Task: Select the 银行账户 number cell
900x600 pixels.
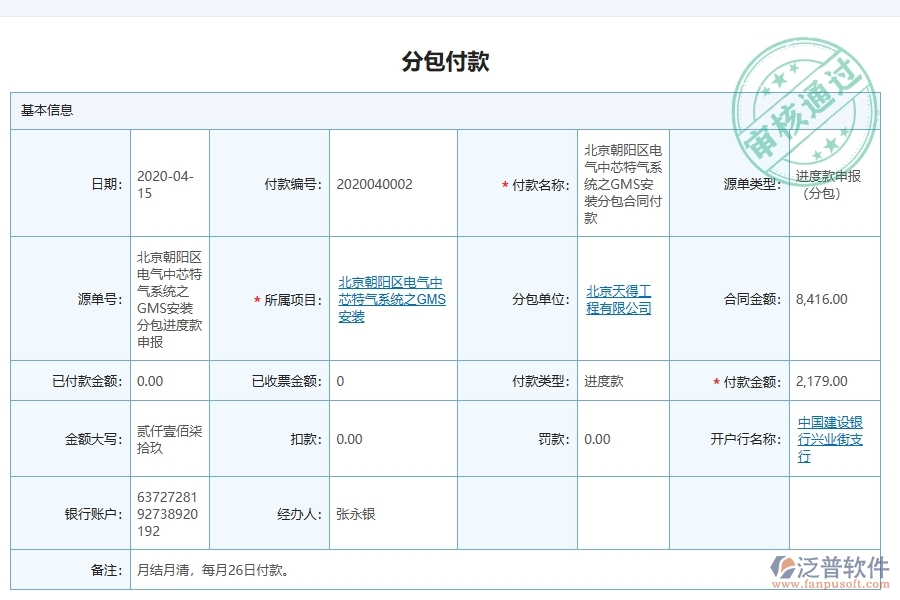Action: tap(168, 512)
